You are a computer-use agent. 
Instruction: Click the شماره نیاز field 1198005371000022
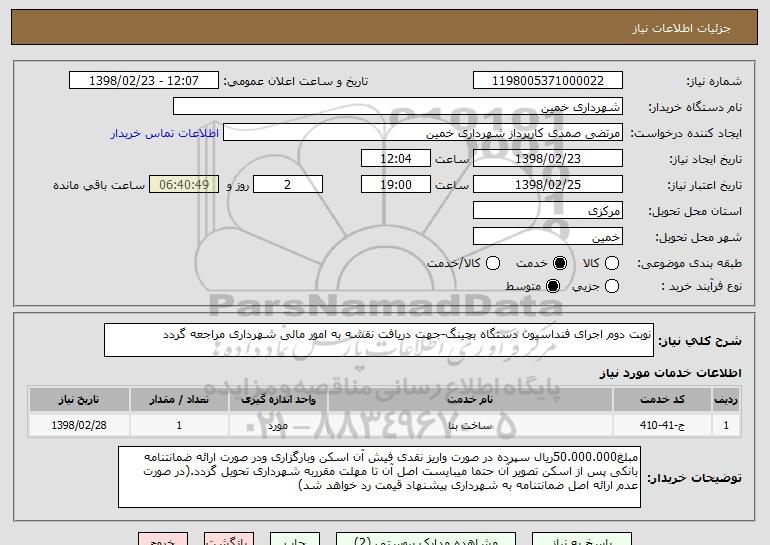pyautogui.click(x=548, y=81)
